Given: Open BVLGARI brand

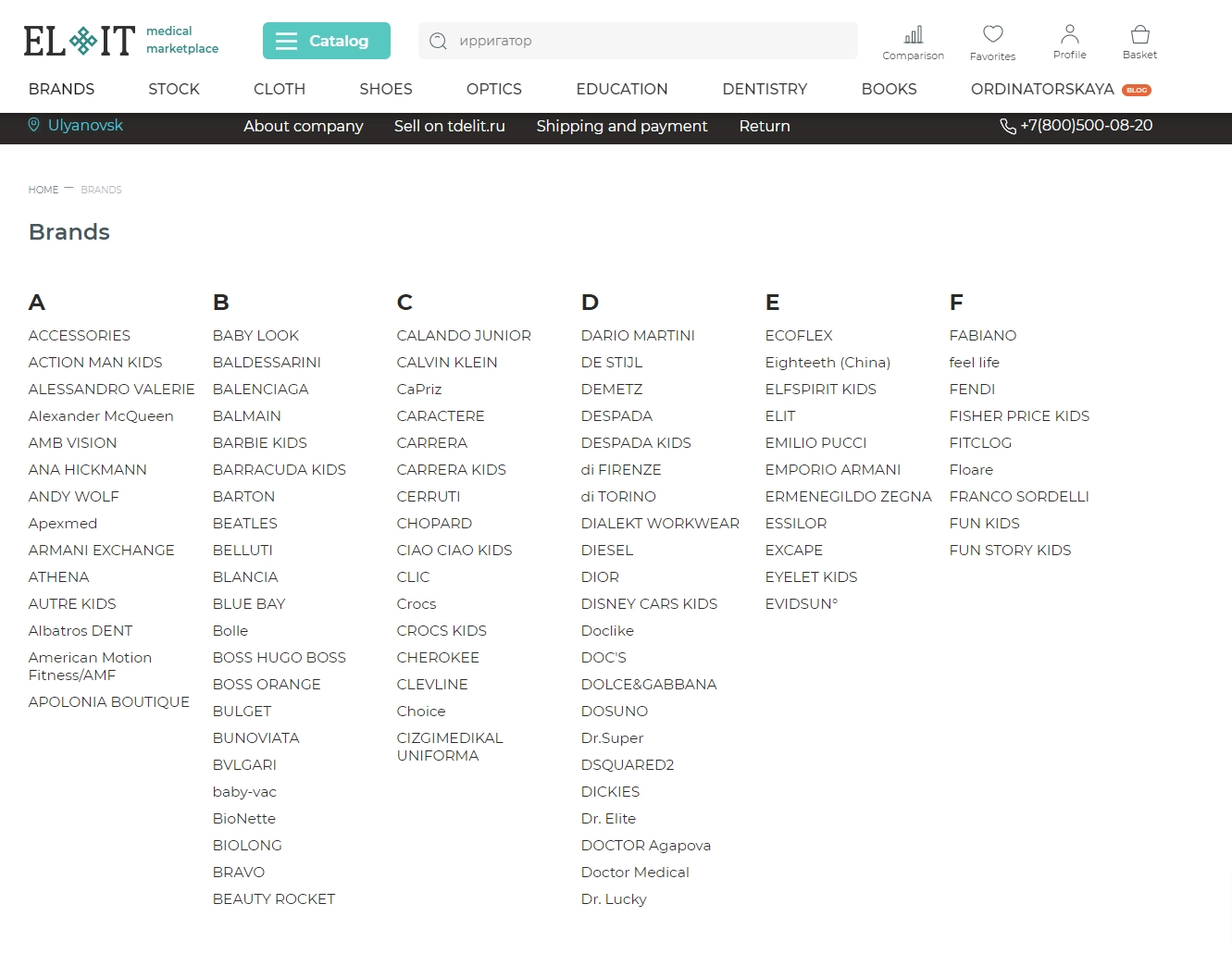Looking at the screenshot, I should [244, 764].
